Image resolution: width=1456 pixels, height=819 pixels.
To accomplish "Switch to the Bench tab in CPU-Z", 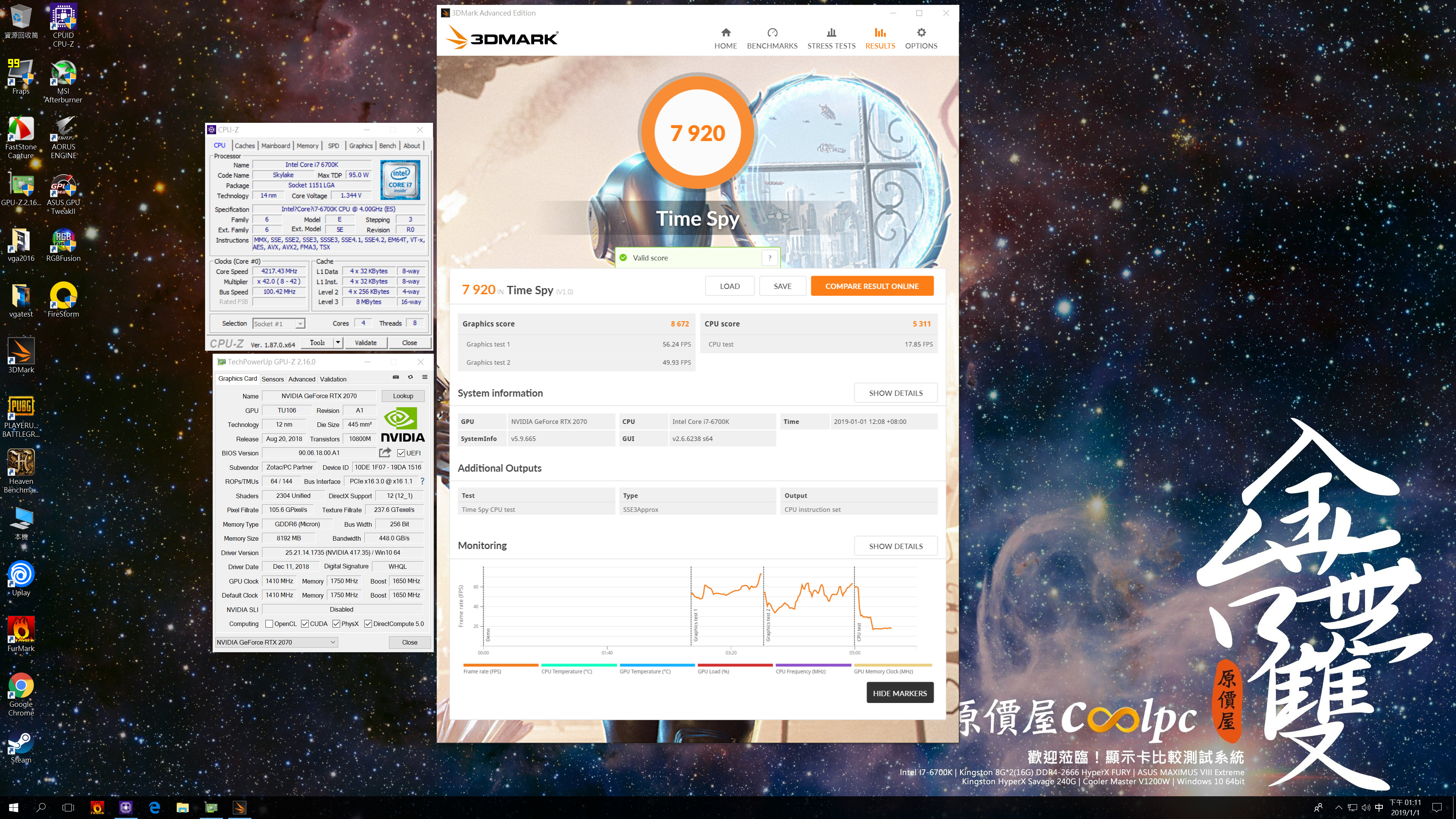I will coord(387,146).
